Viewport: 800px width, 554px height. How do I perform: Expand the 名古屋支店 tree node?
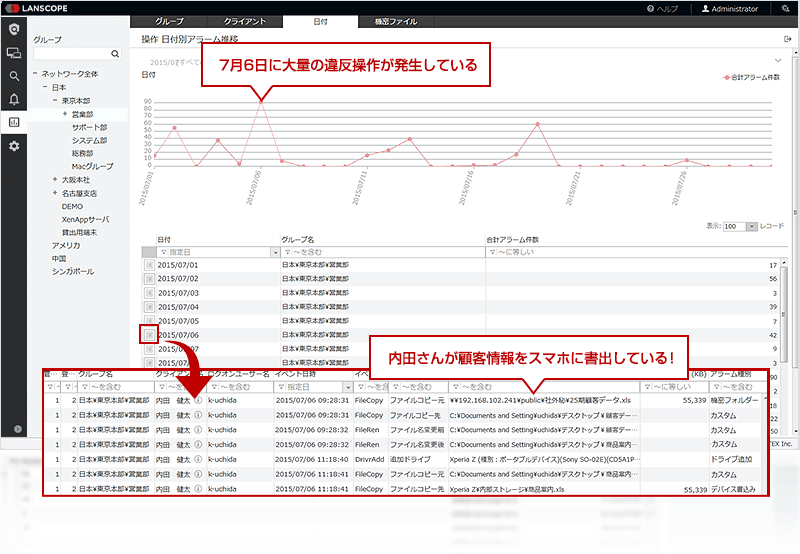pyautogui.click(x=55, y=193)
